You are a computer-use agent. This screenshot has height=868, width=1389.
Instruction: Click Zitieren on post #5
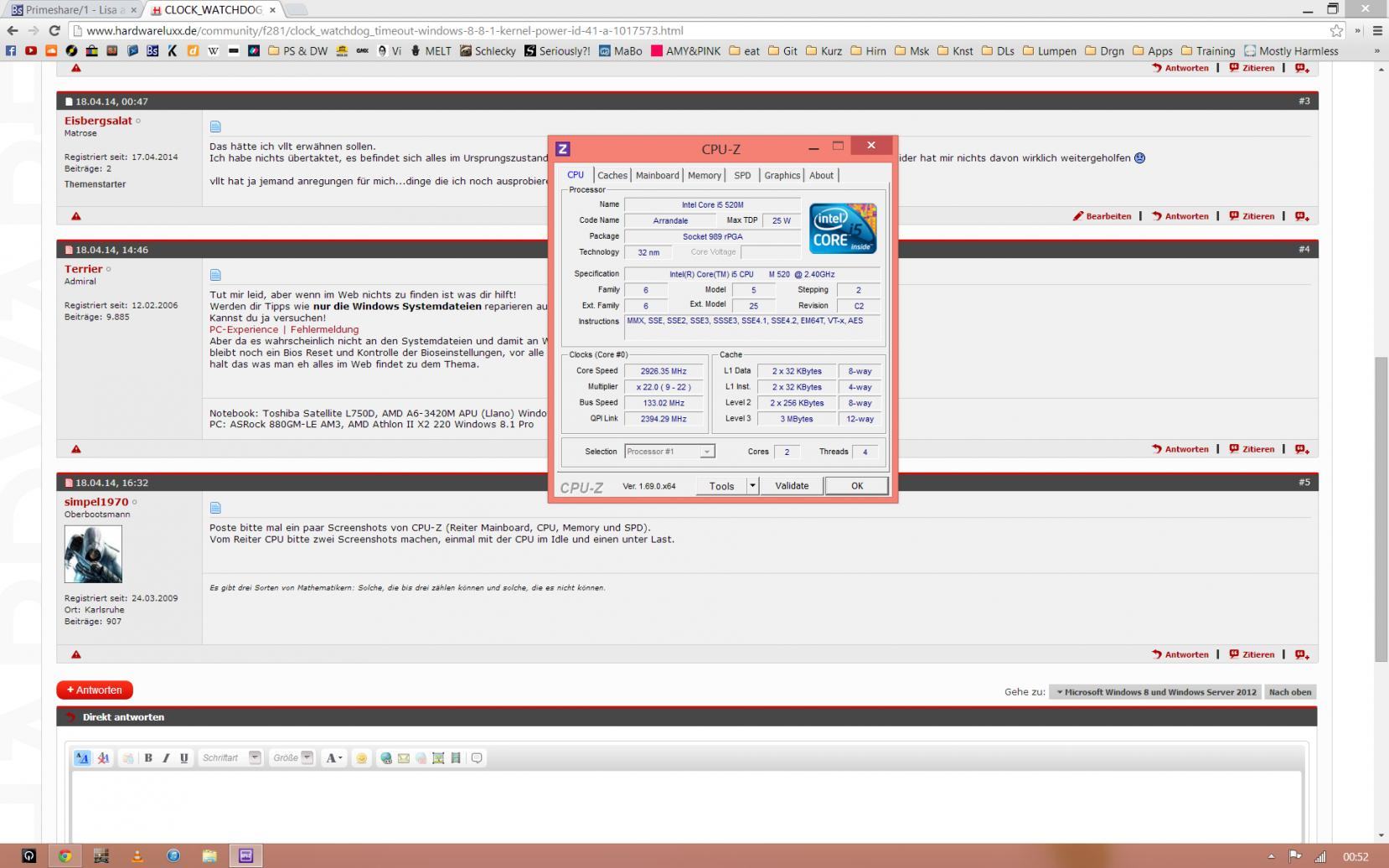click(x=1252, y=654)
